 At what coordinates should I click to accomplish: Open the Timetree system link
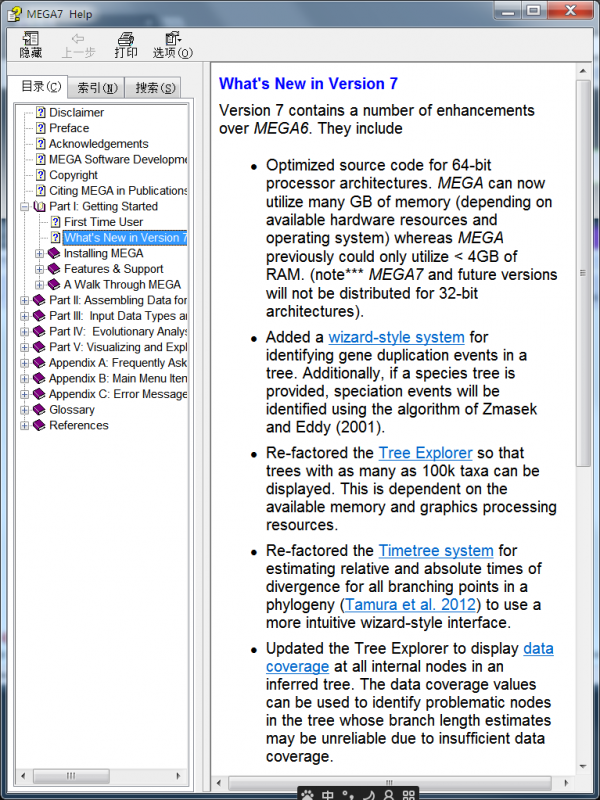pos(436,551)
